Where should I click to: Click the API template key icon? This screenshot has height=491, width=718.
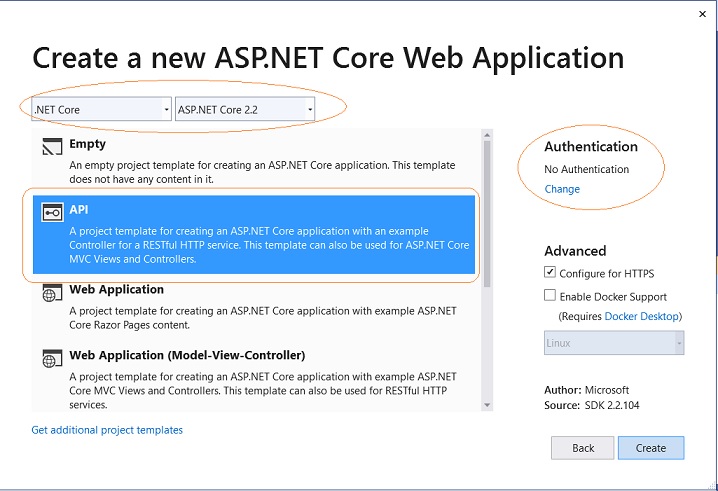(x=52, y=213)
